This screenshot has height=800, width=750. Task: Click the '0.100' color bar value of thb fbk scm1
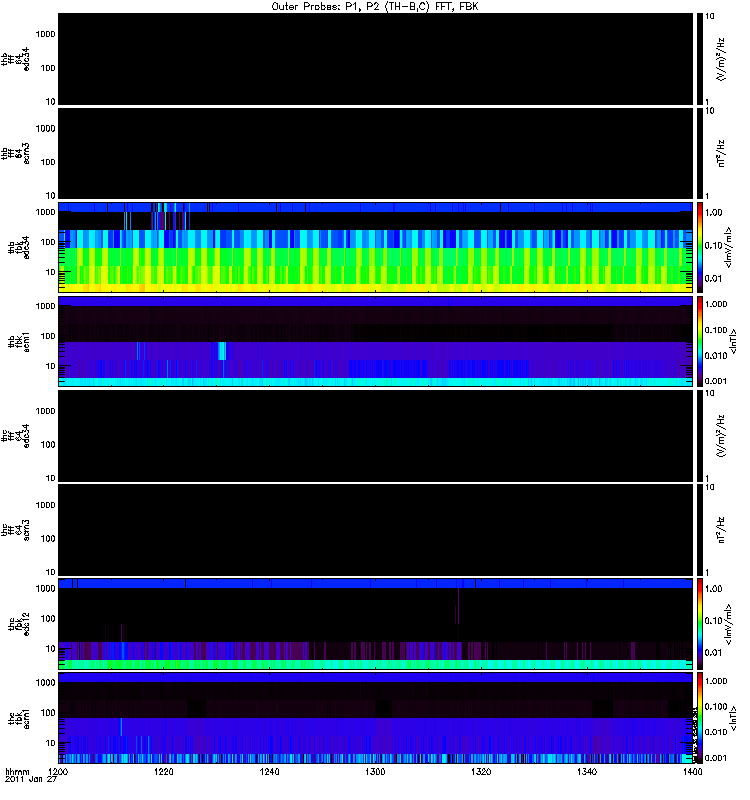pos(716,330)
